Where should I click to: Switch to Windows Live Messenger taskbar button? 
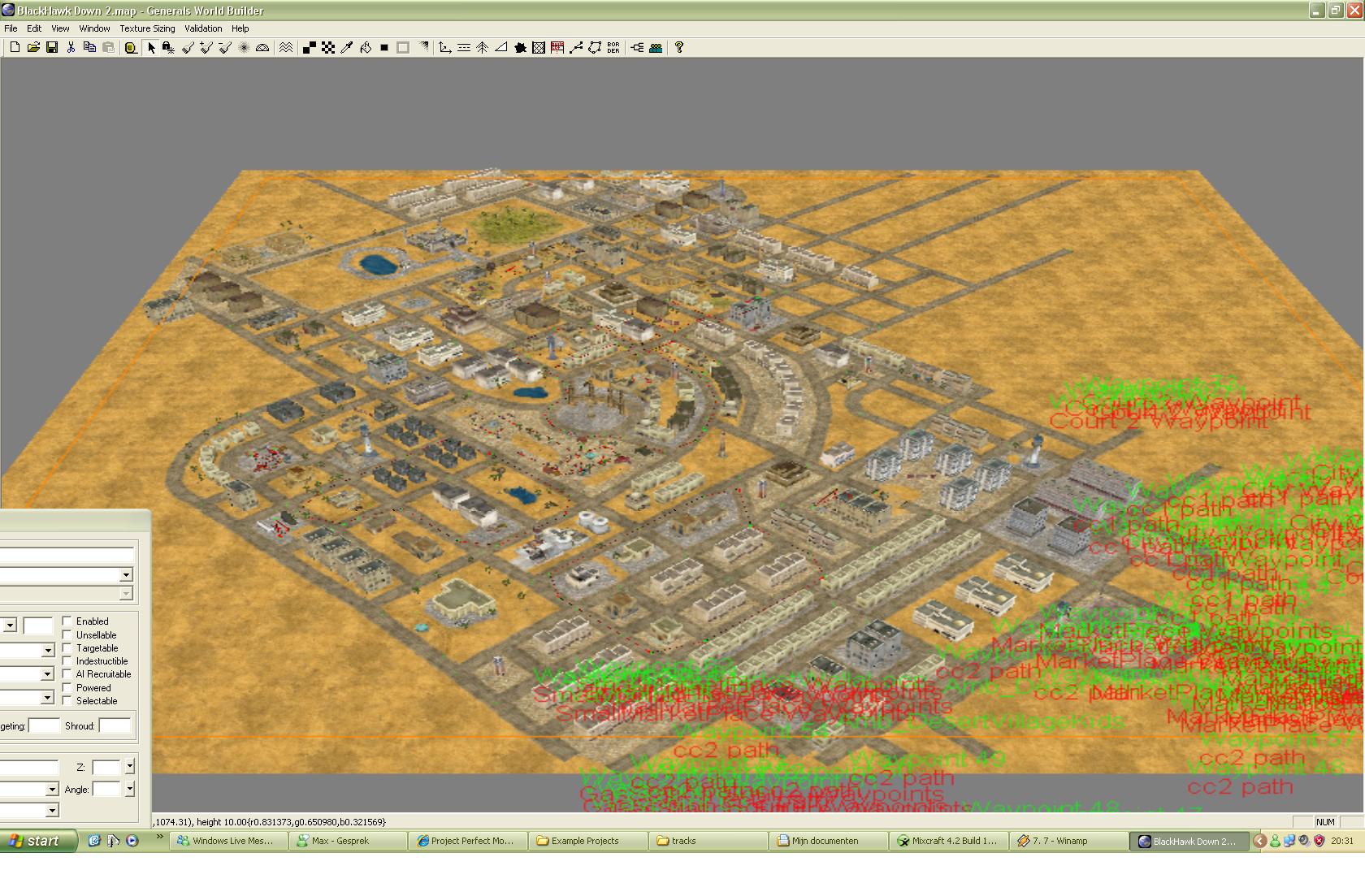point(229,841)
